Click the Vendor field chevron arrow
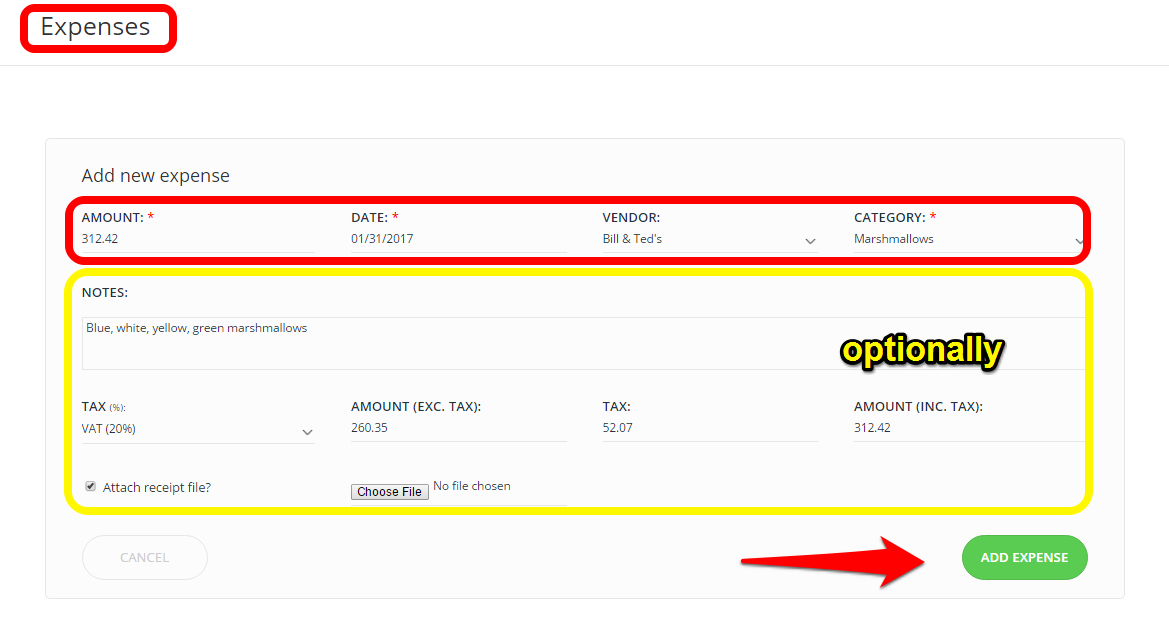This screenshot has height=622, width=1169. tap(810, 241)
